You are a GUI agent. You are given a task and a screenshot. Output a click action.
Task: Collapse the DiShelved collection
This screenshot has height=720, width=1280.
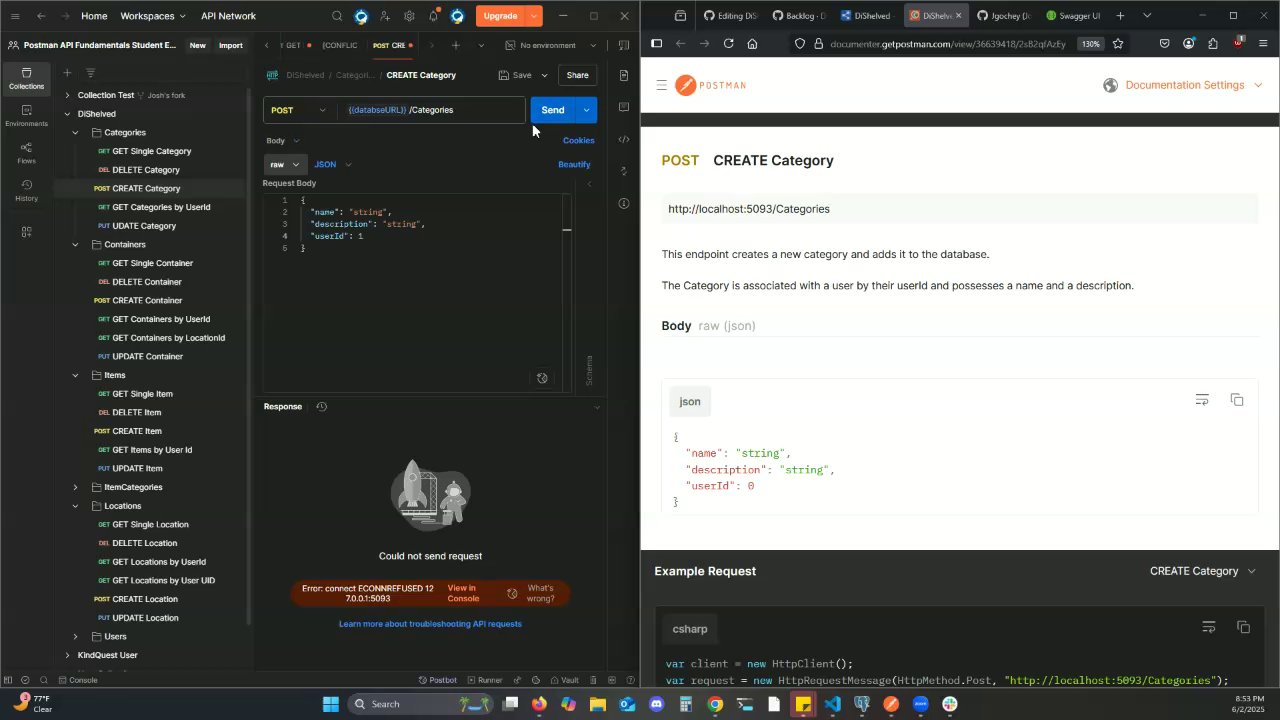(67, 114)
